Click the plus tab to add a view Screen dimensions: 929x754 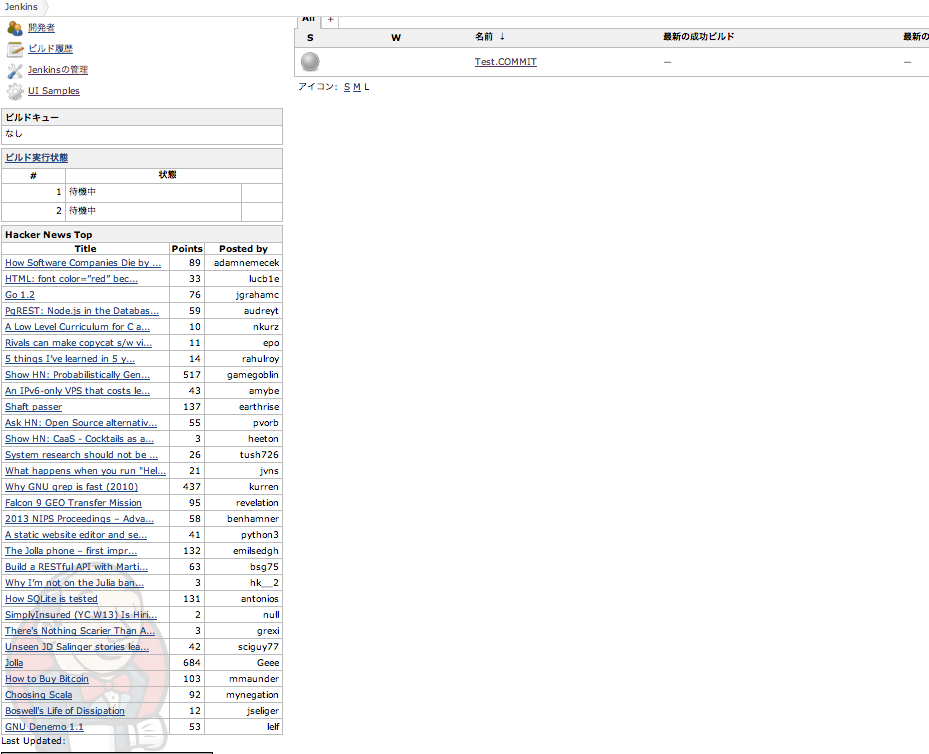[331, 20]
